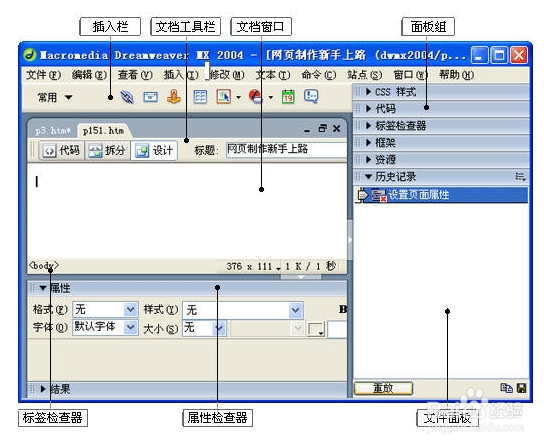Open the 样式 dropdown

(x=296, y=310)
